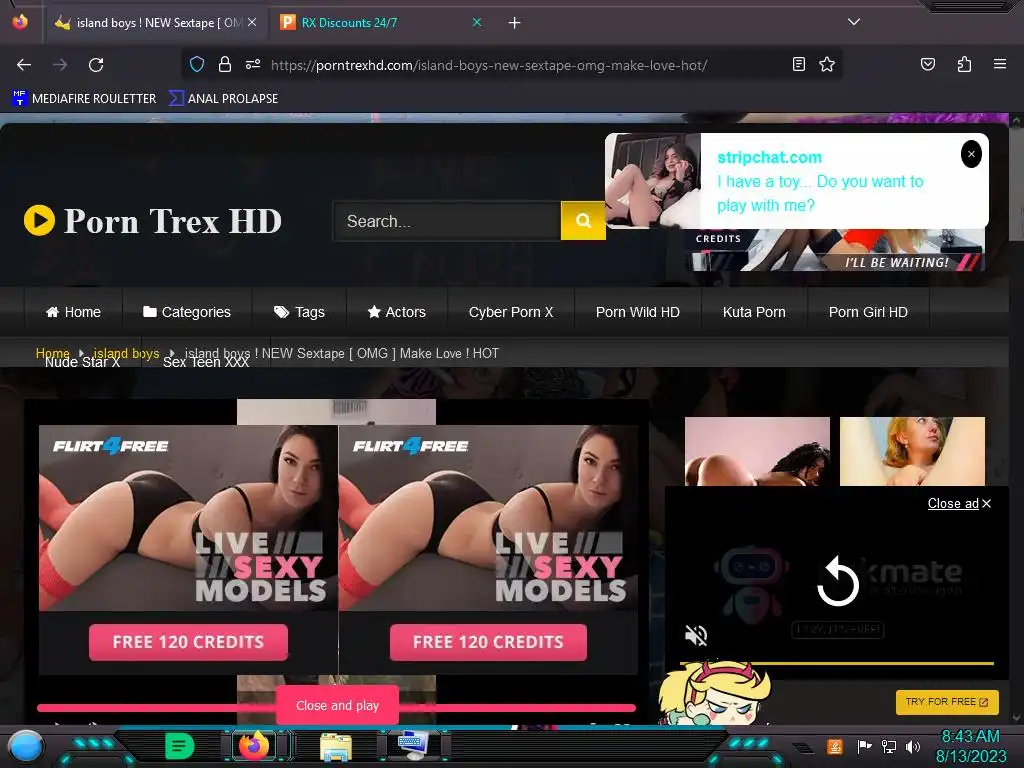Open the Action Center flag tray icon
1024x768 pixels.
tap(864, 746)
